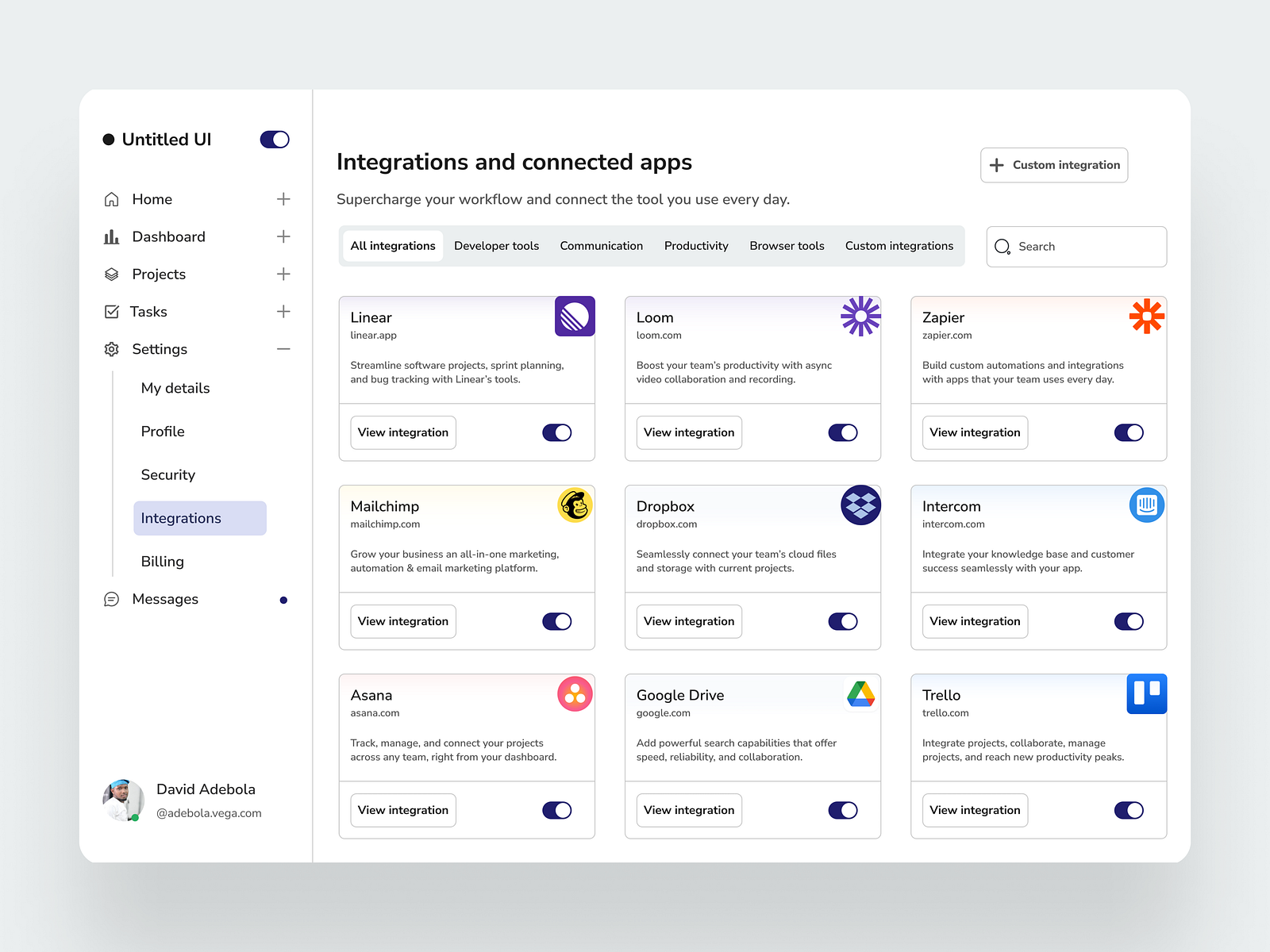Image resolution: width=1270 pixels, height=952 pixels.
Task: Switch off the Mailchimp integration
Action: (x=557, y=621)
